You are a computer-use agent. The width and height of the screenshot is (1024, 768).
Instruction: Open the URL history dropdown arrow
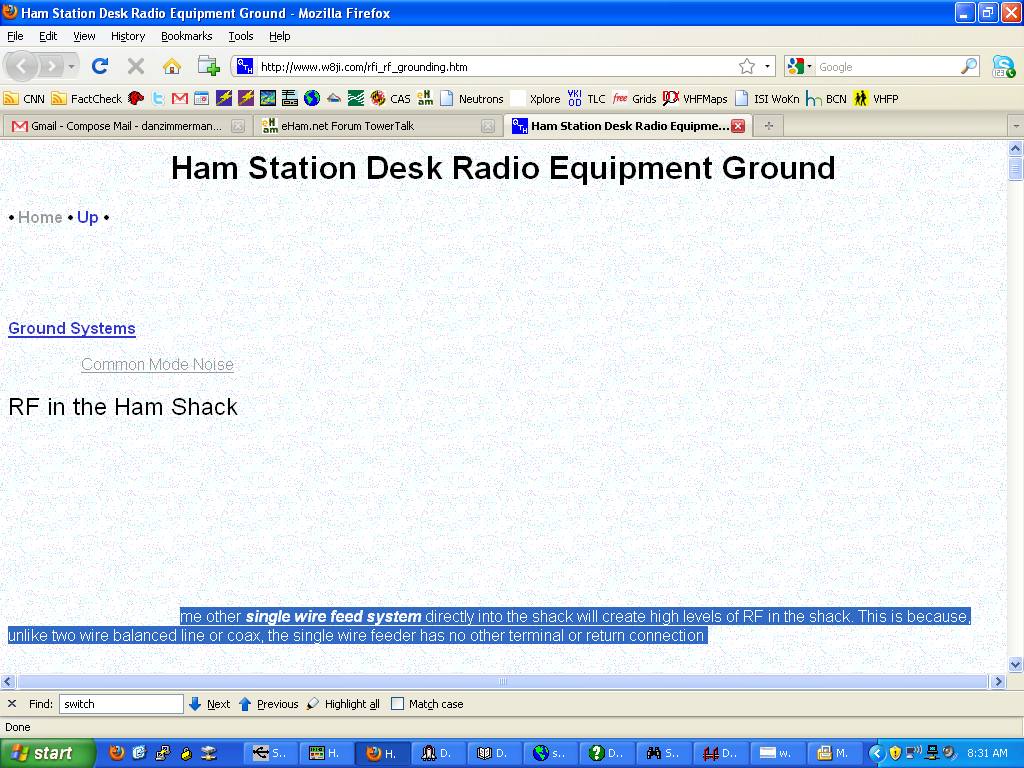pyautogui.click(x=768, y=66)
